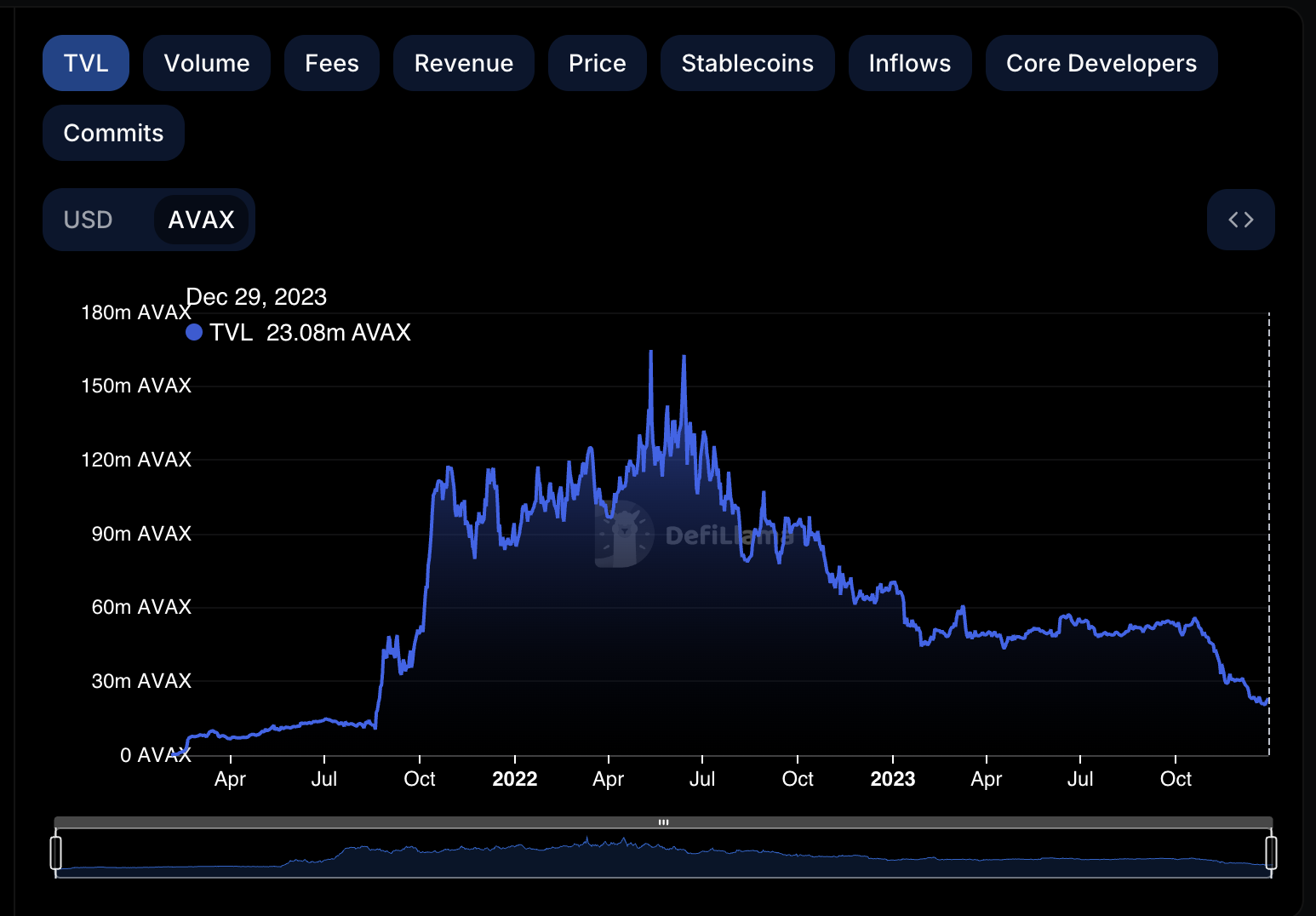Click the timeline brush top drag handle

click(x=663, y=822)
